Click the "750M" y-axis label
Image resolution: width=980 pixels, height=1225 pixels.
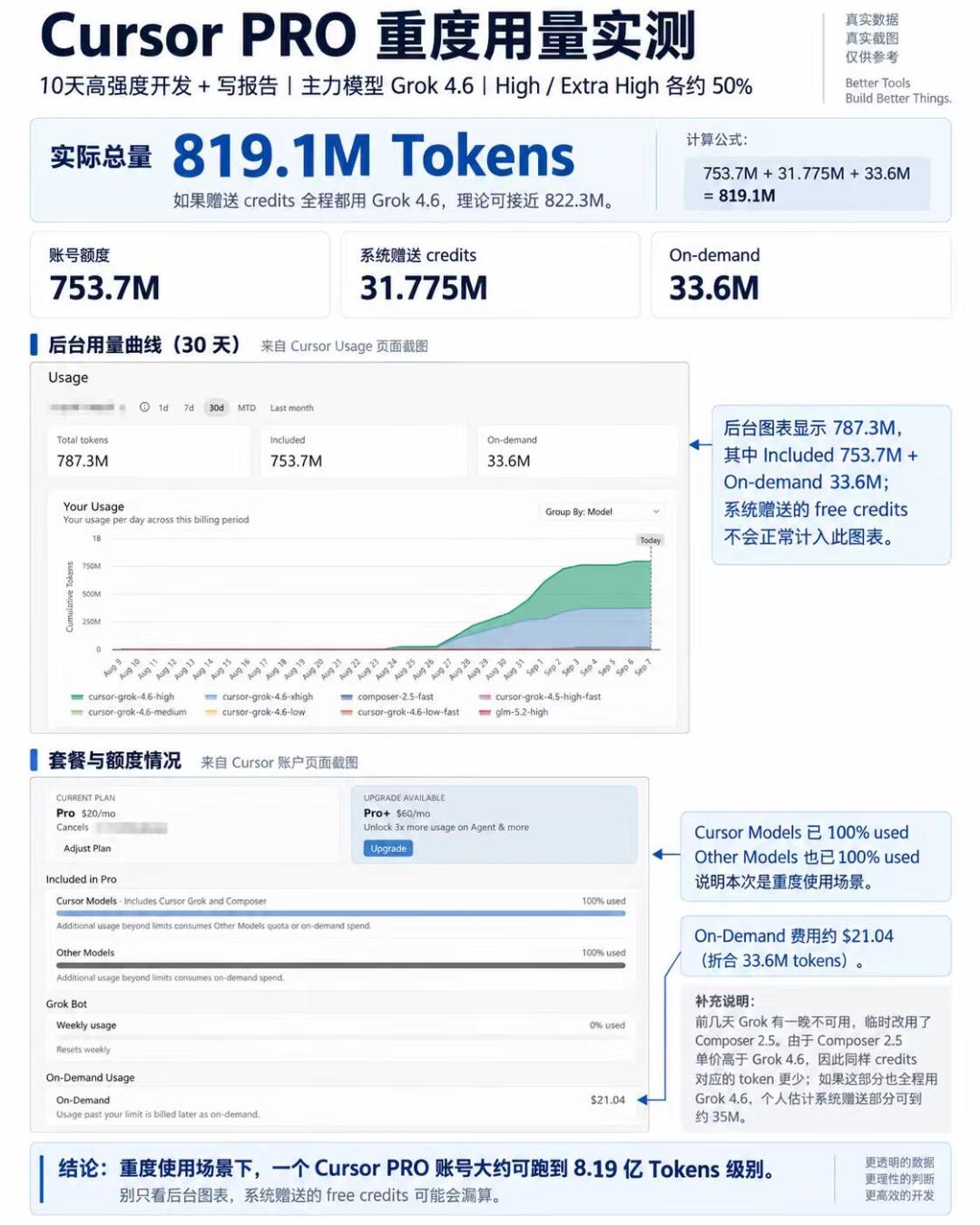click(92, 566)
